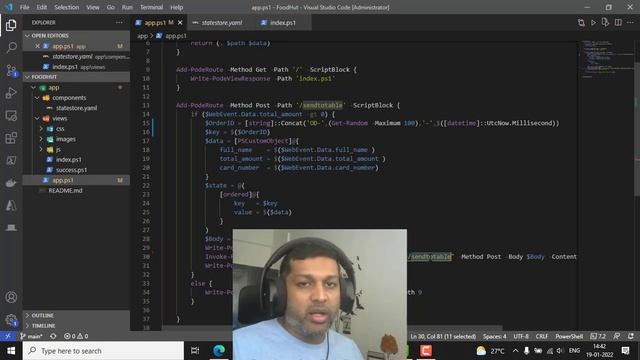Open the Azure view in activity bar

click(11, 205)
